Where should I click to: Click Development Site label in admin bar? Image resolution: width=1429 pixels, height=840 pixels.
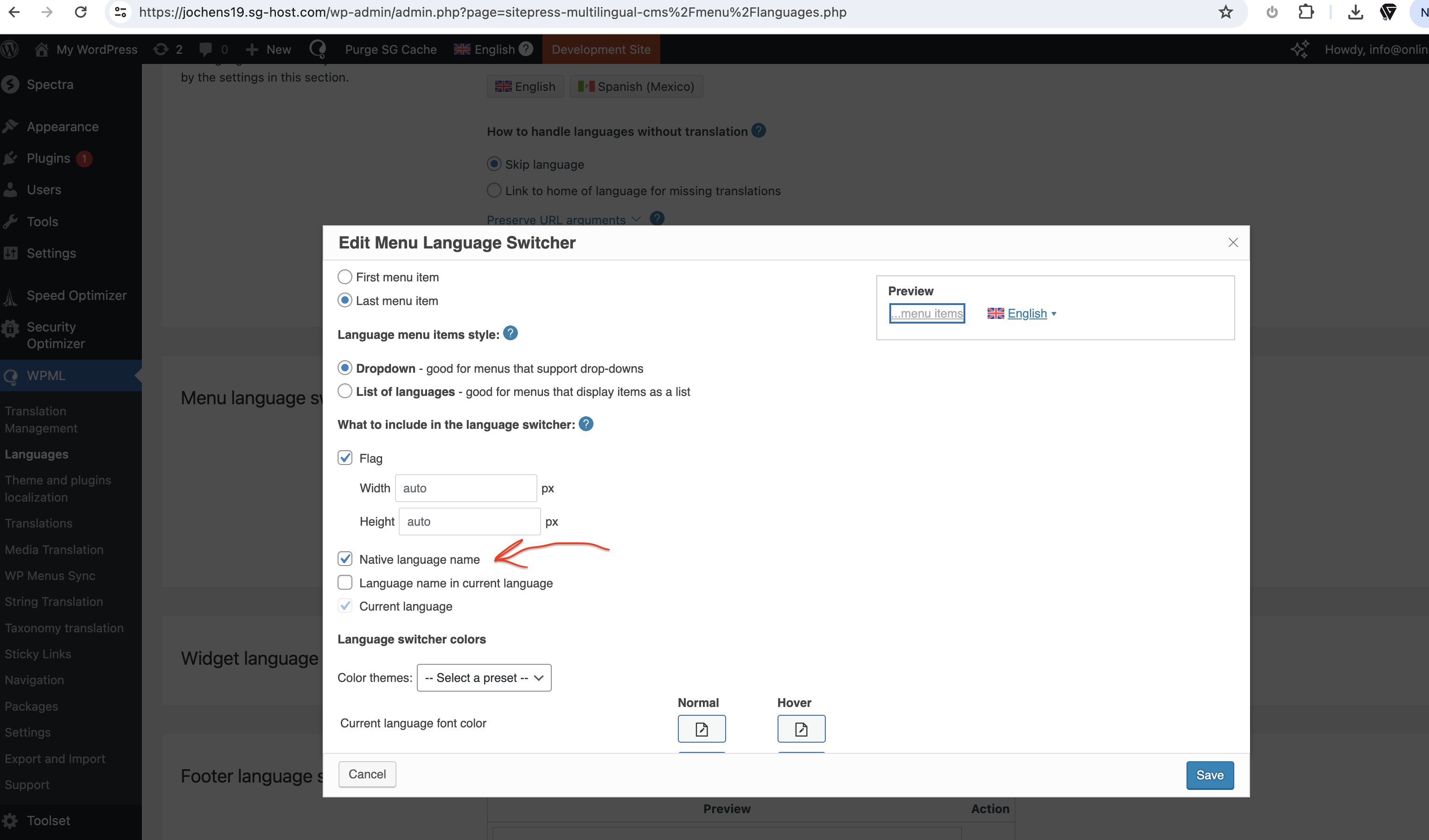click(x=601, y=49)
